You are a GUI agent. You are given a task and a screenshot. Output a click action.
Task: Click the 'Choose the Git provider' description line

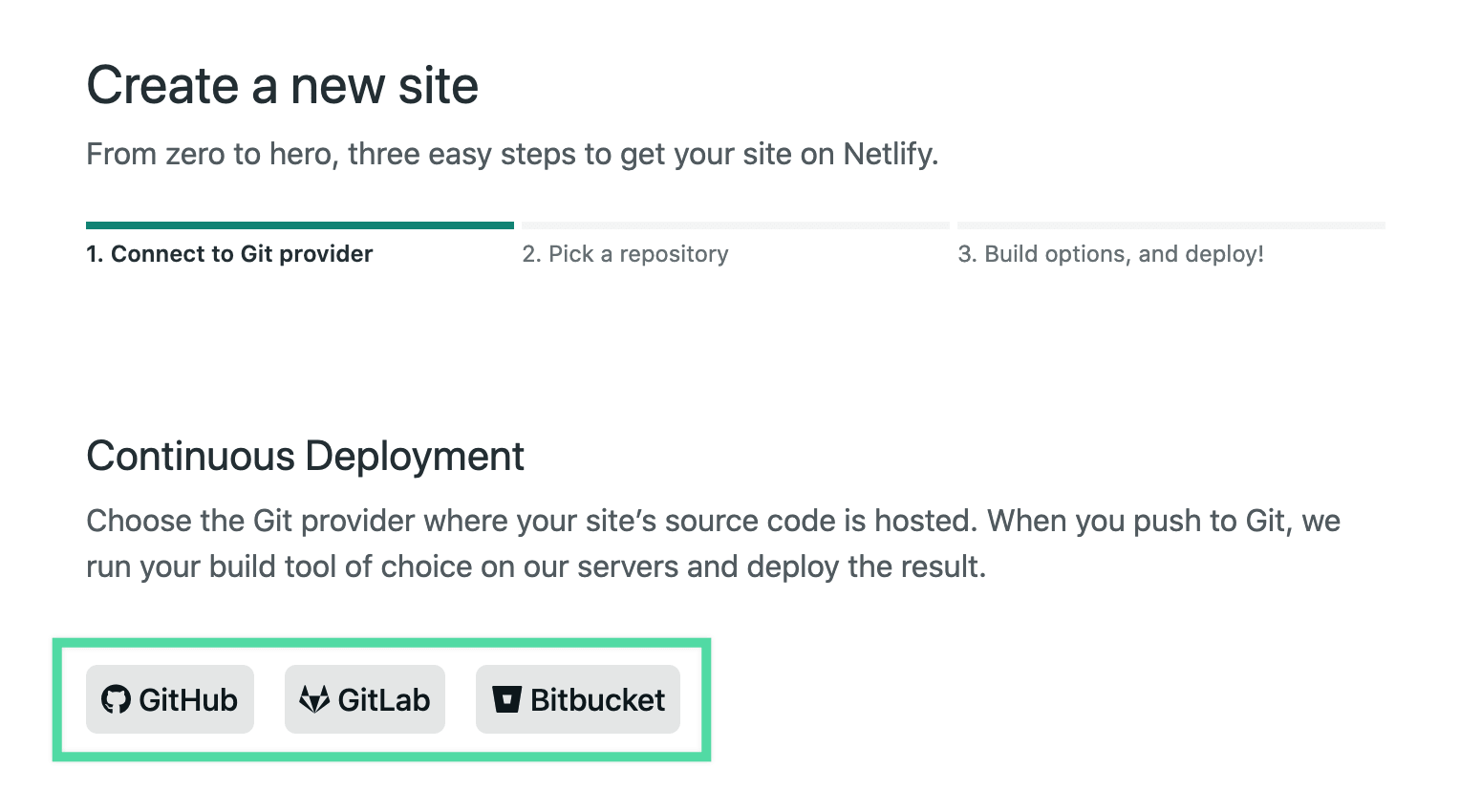(x=713, y=521)
